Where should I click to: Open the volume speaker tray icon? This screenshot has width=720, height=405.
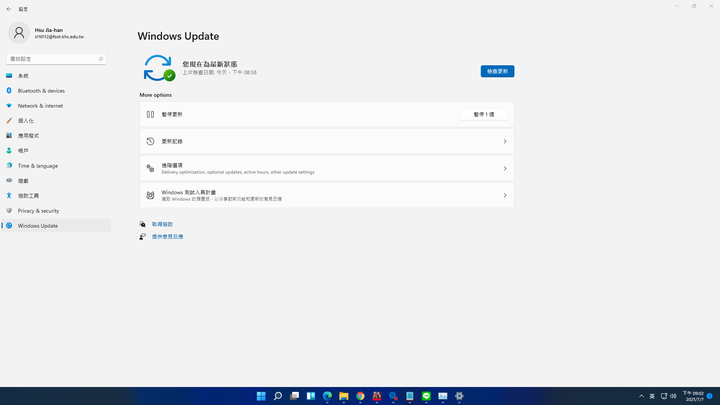(674, 396)
